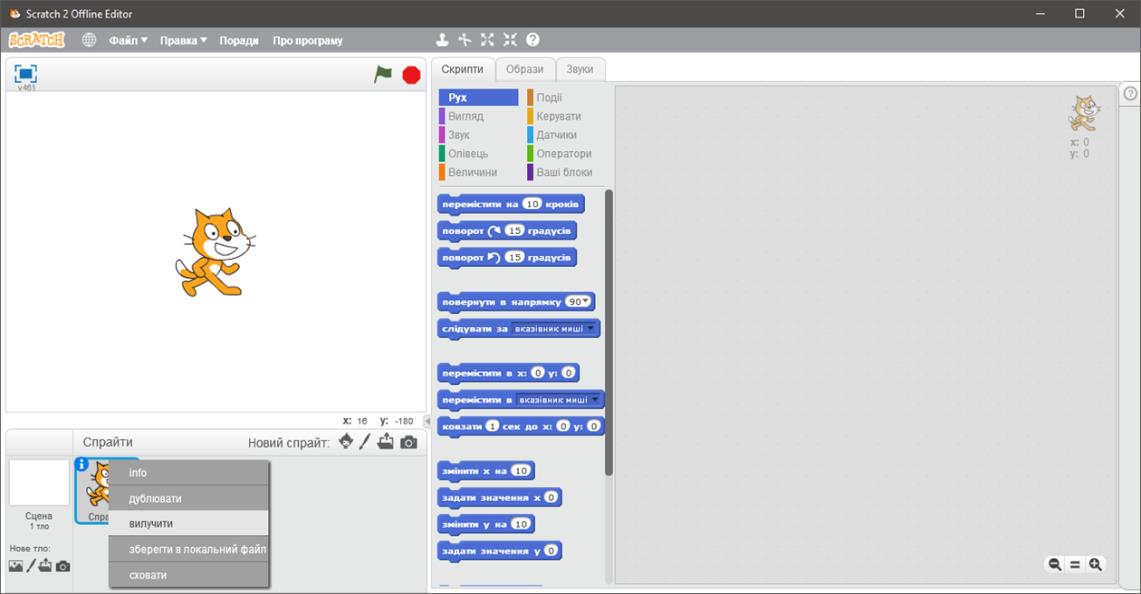Open the language globe menu
Viewport: 1141px width, 594px height.
coord(89,40)
